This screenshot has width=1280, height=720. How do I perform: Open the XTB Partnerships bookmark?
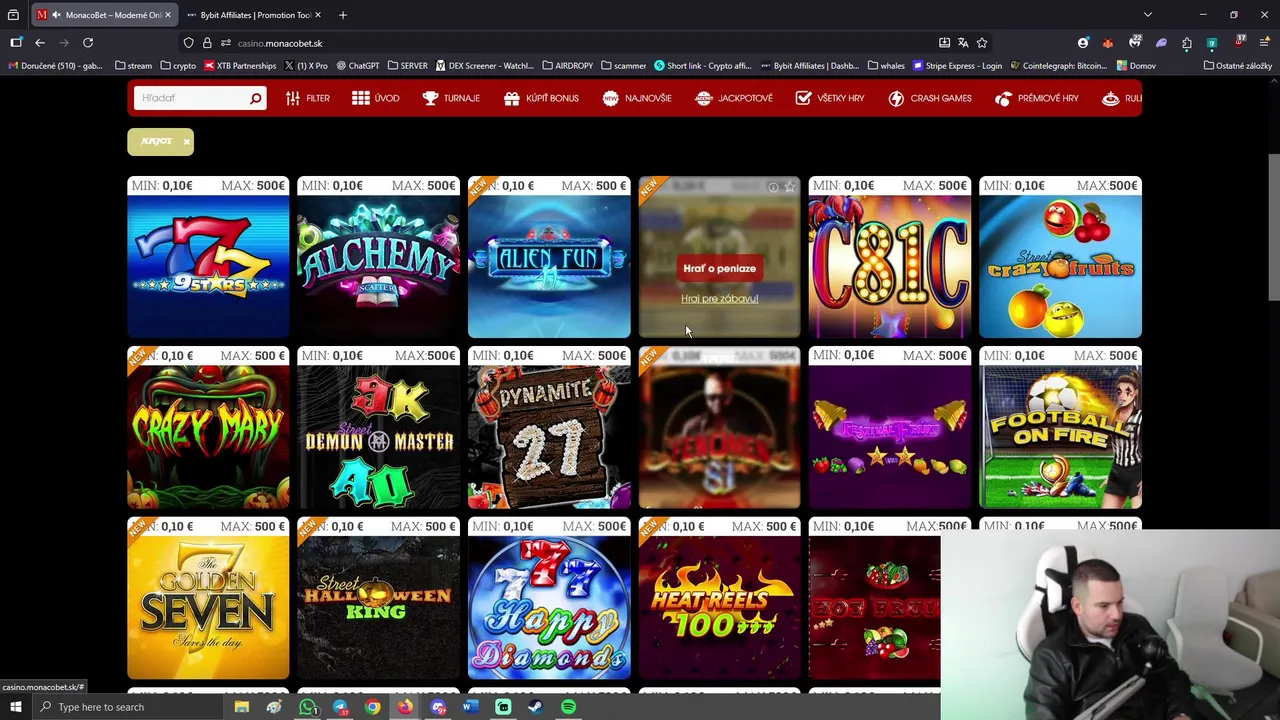[240, 66]
